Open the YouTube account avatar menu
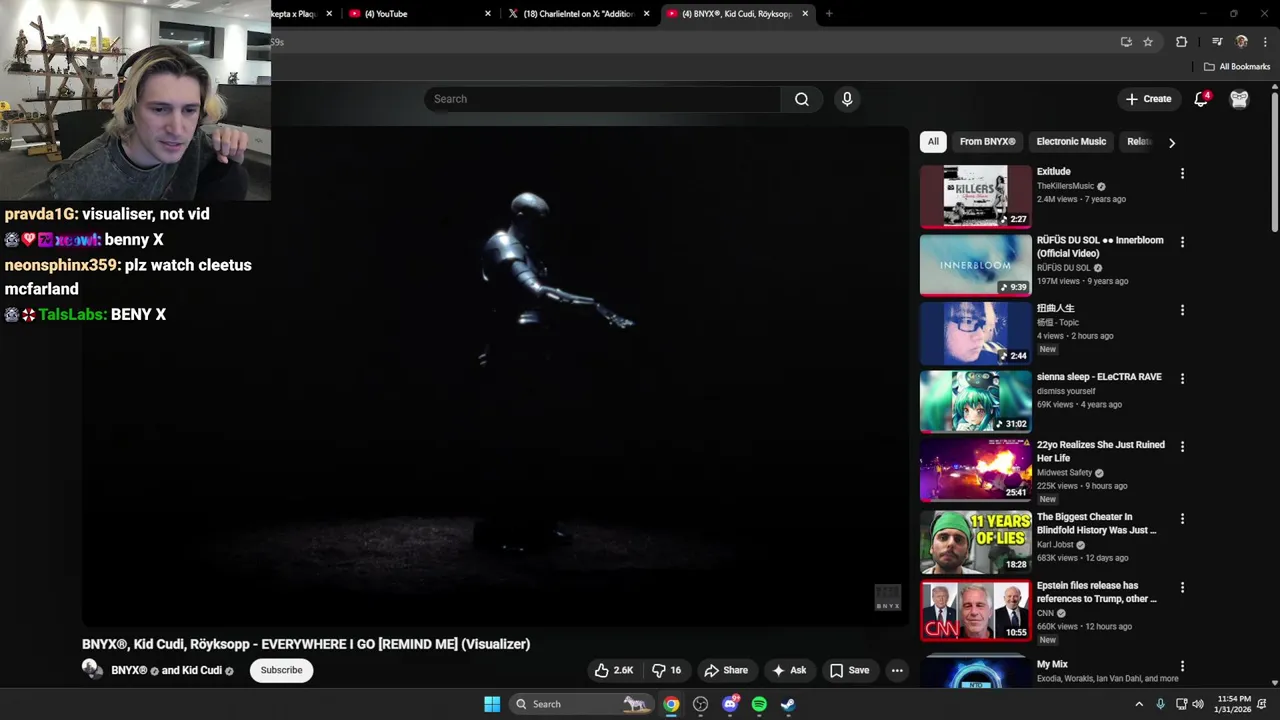1280x720 pixels. point(1239,99)
